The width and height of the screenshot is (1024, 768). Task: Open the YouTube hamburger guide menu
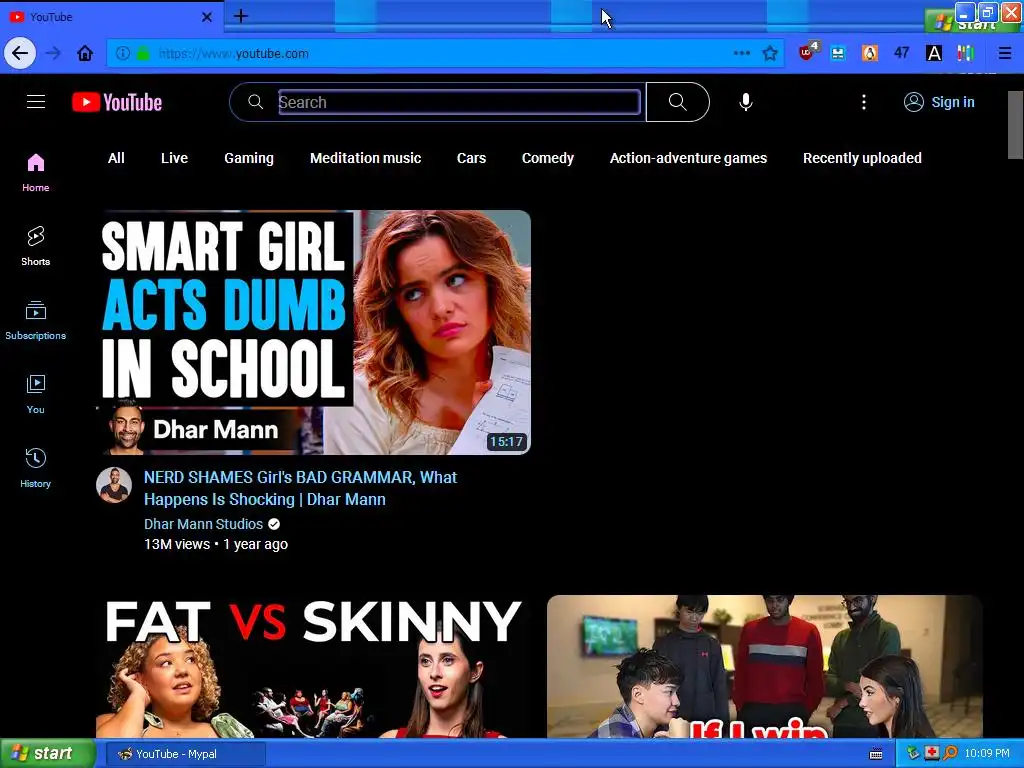(x=36, y=102)
